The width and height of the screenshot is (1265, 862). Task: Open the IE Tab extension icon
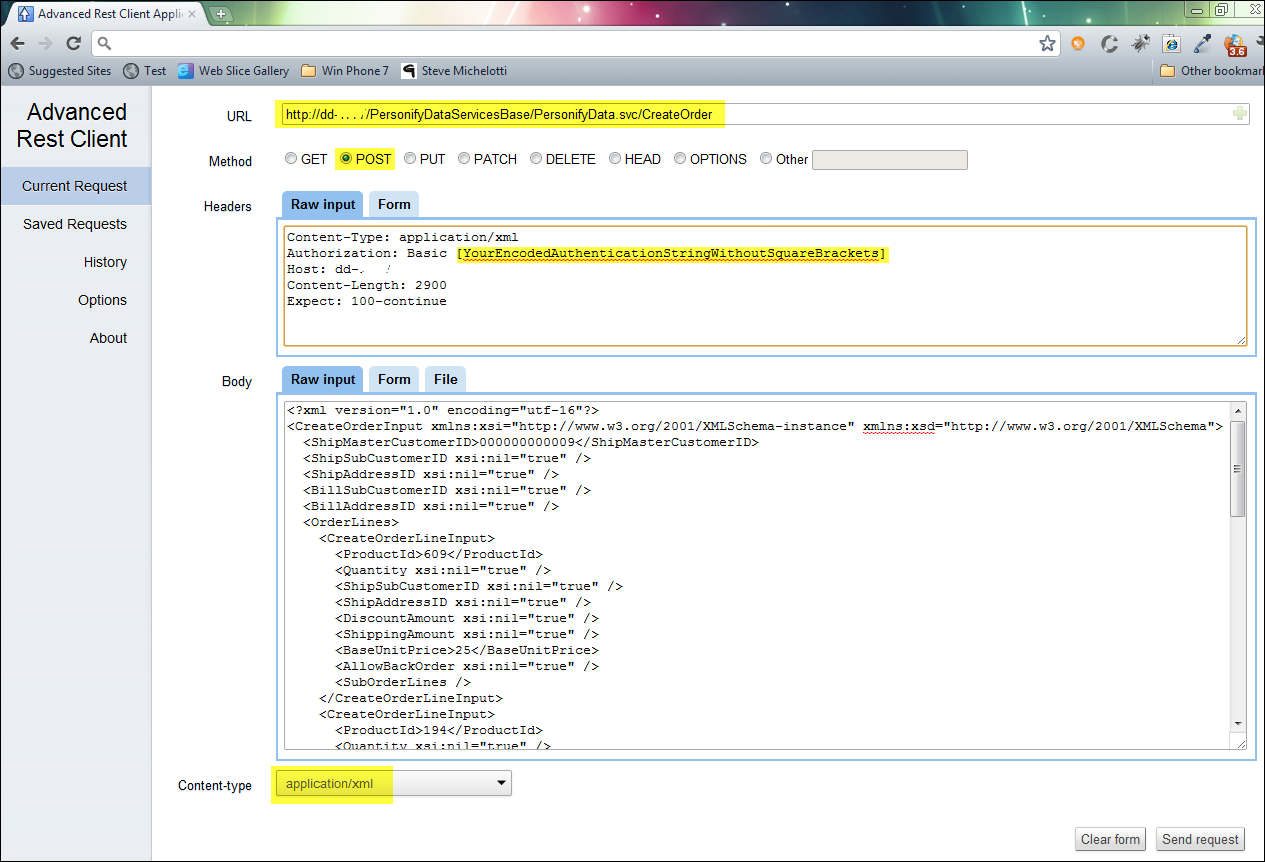tap(1171, 43)
